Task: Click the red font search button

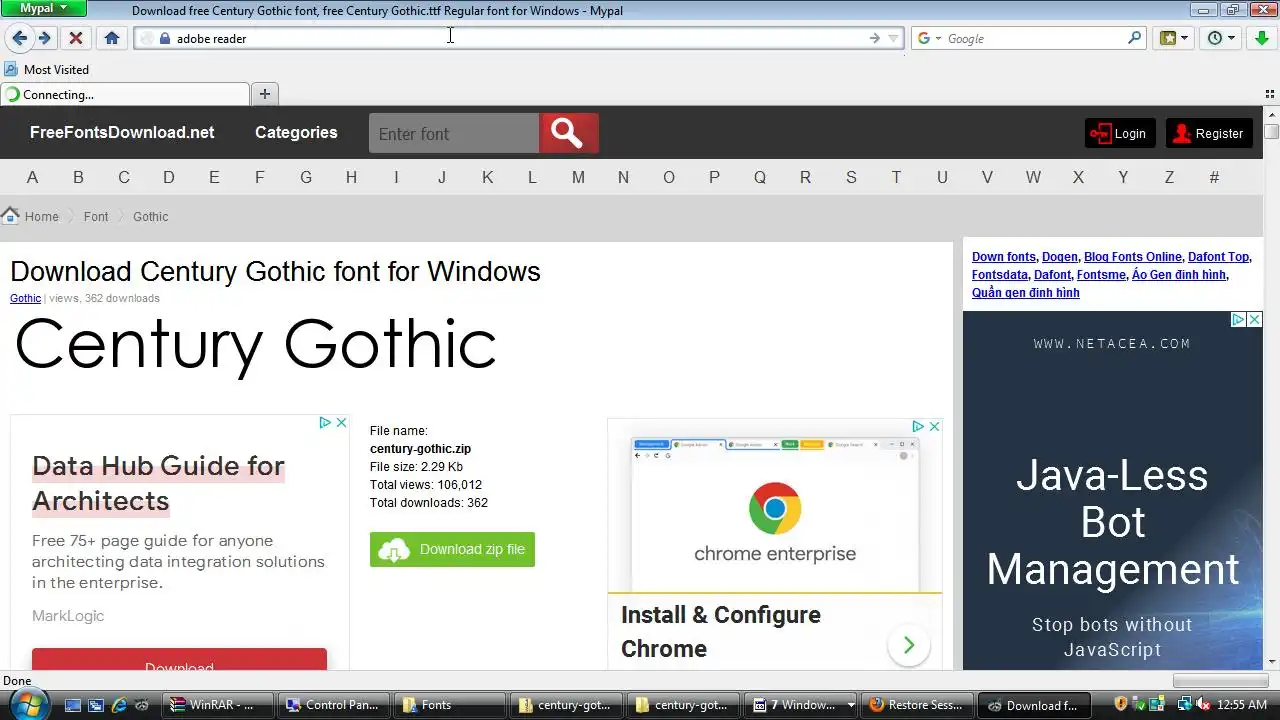Action: point(569,133)
